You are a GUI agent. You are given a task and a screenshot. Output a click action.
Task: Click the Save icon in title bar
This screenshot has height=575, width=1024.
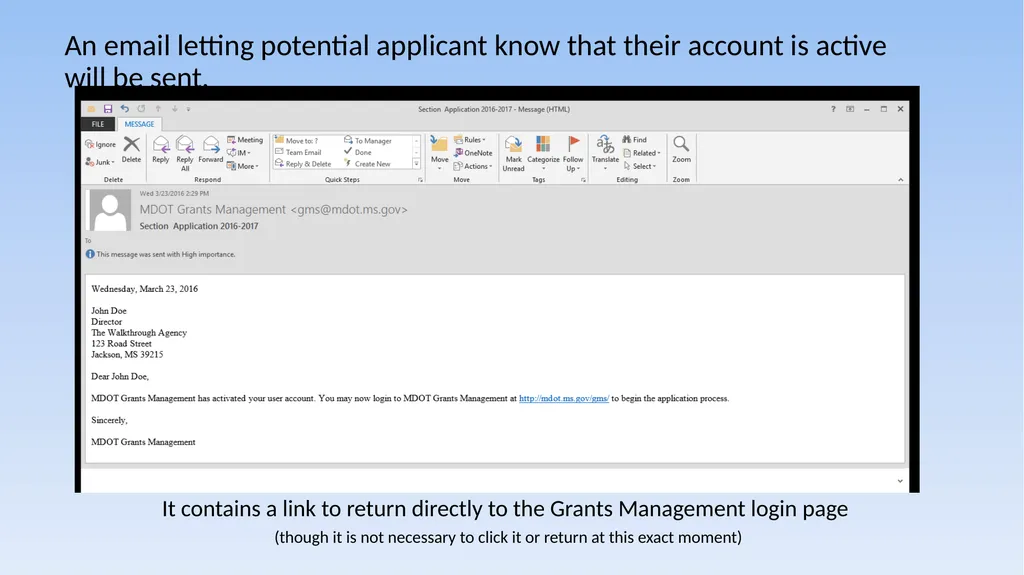(x=108, y=109)
